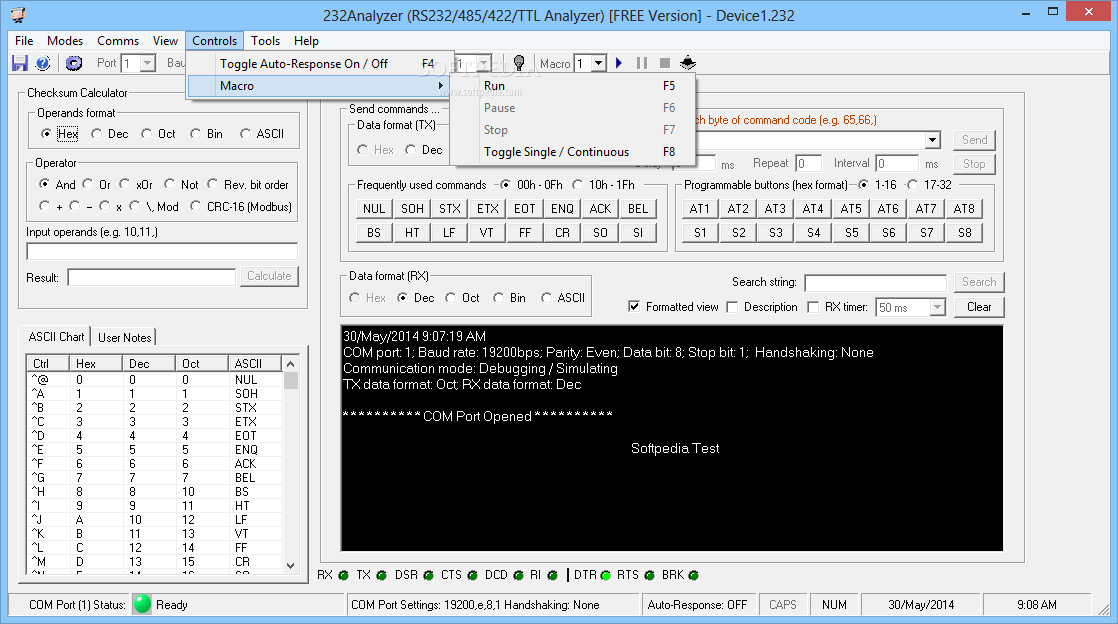
Task: Click the Input operands field
Action: coord(162,251)
